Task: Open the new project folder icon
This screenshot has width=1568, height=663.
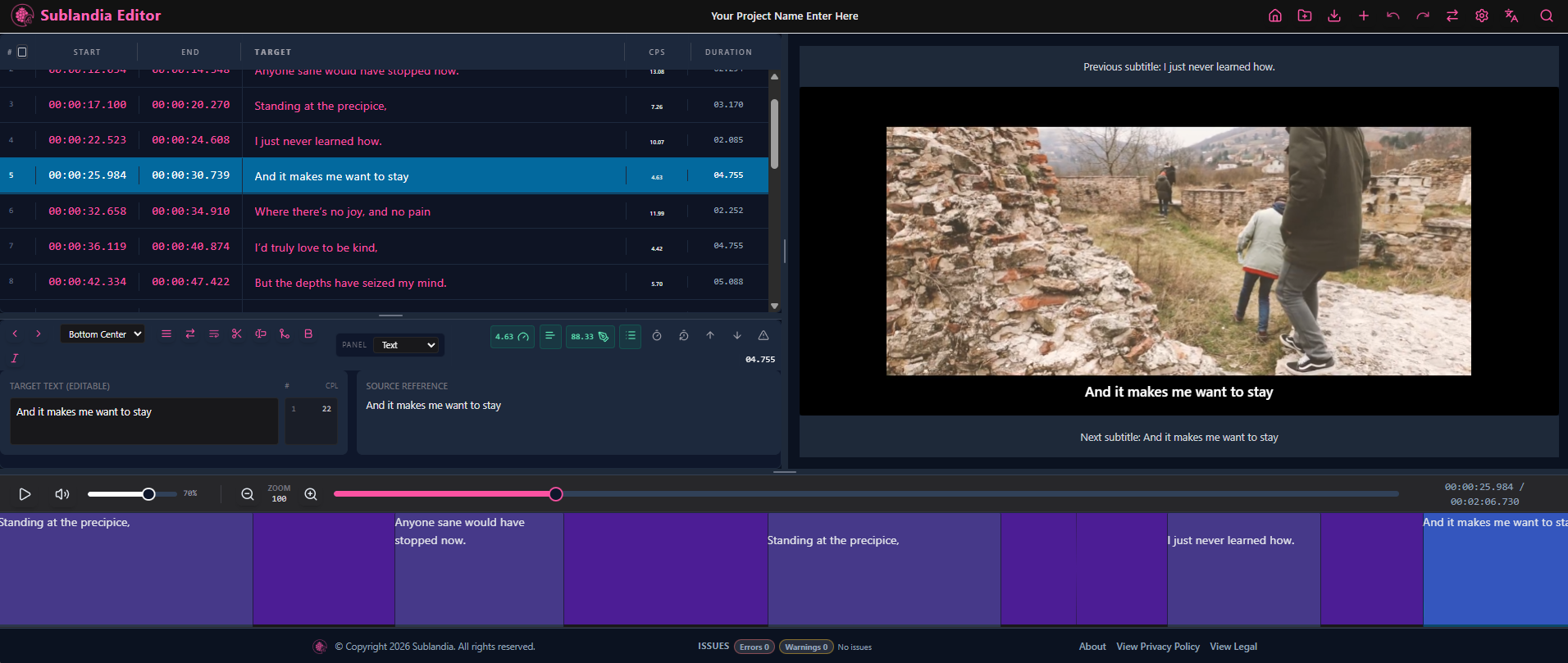Action: pyautogui.click(x=1305, y=16)
